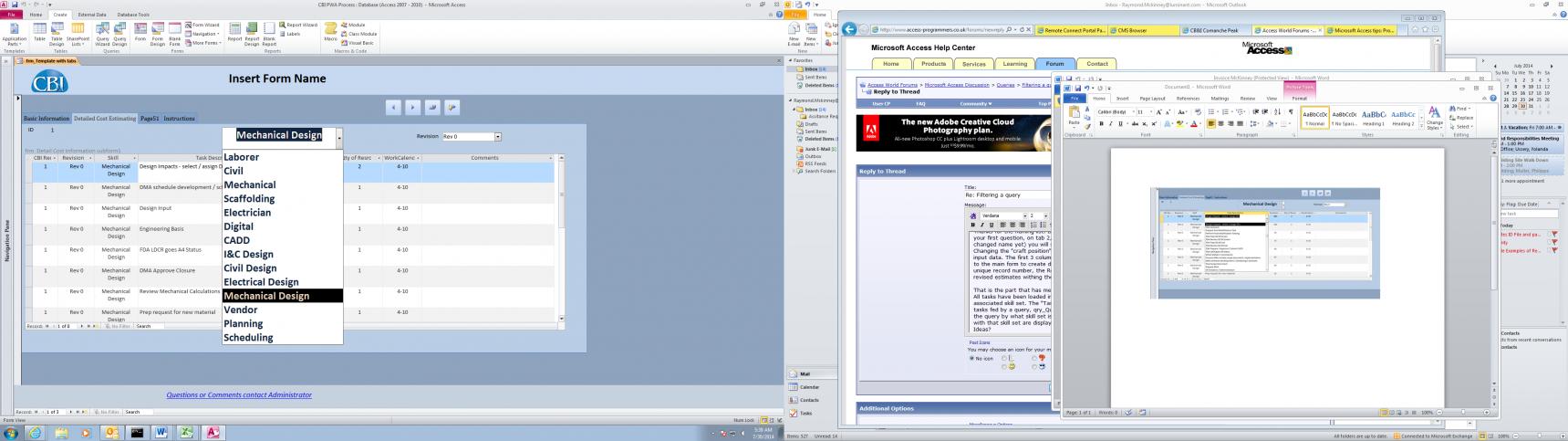Create a Blank Report in Access
1568x441 pixels.
point(270,34)
